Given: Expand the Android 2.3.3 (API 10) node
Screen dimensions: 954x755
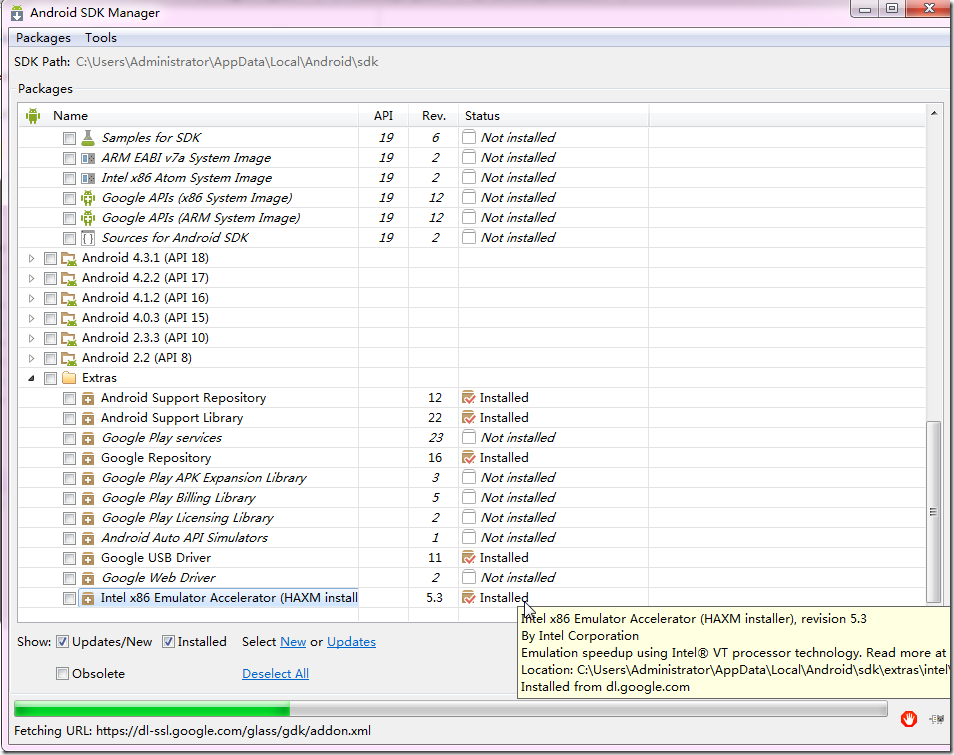Looking at the screenshot, I should pyautogui.click(x=32, y=338).
